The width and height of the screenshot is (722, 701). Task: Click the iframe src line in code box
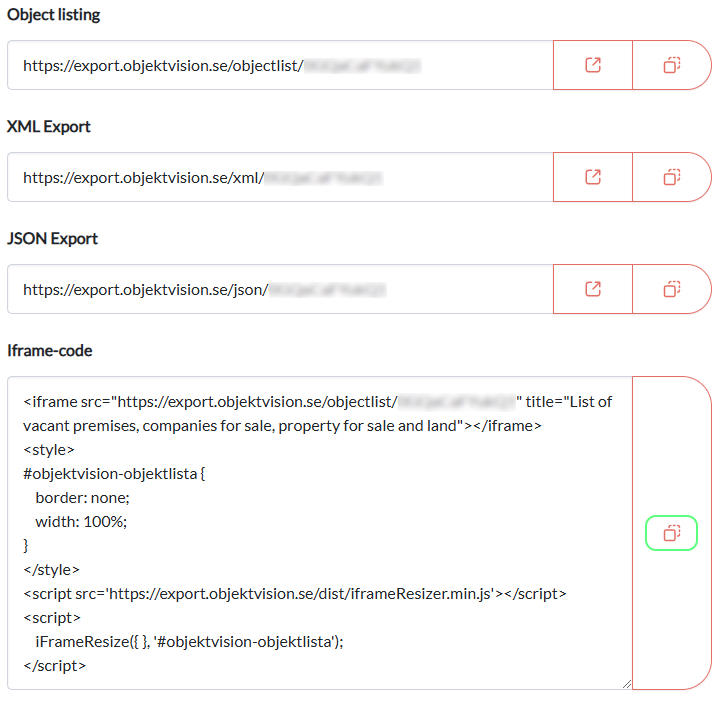(210, 402)
